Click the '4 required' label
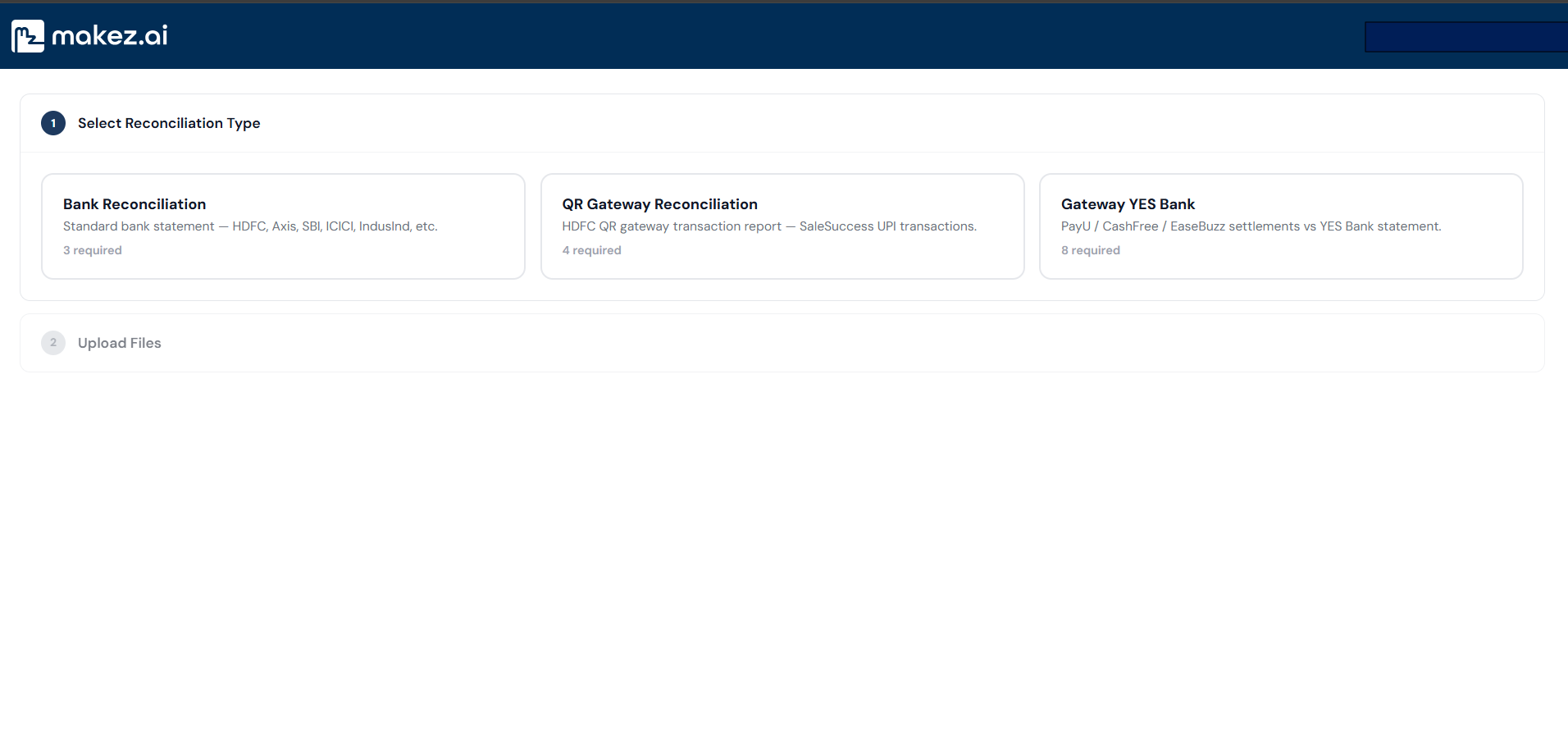Image resolution: width=1568 pixels, height=744 pixels. (591, 250)
